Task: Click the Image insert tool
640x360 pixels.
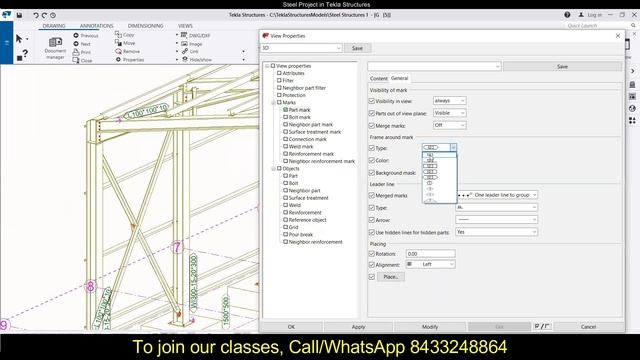Action: pyautogui.click(x=191, y=44)
